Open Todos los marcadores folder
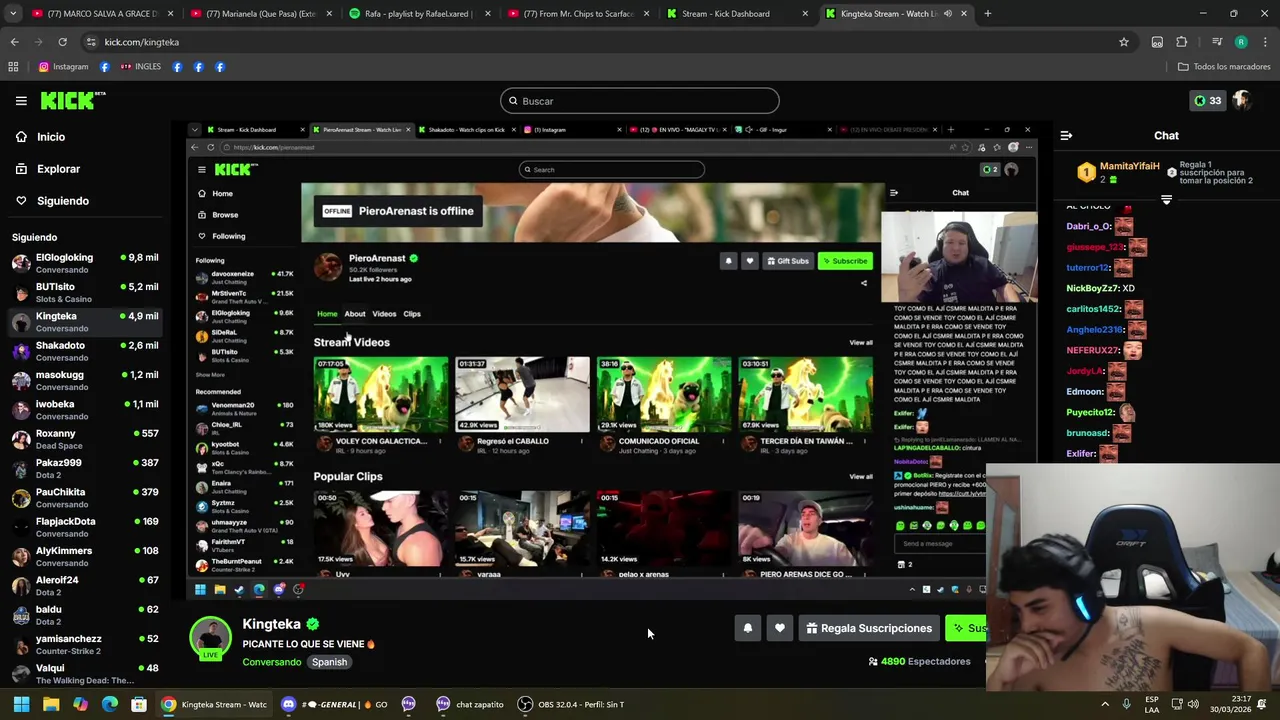This screenshot has width=1280, height=720. (x=1224, y=67)
